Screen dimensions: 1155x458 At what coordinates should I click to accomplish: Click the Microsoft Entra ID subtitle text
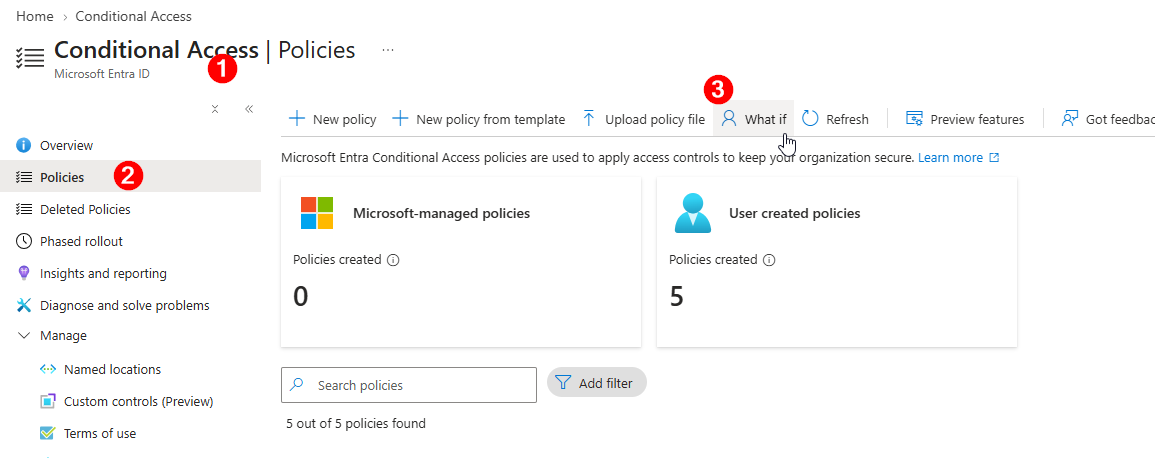click(x=102, y=74)
